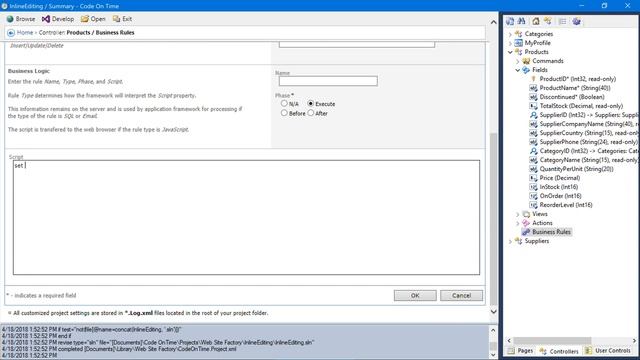Image resolution: width=640 pixels, height=360 pixels.
Task: Select SupplierCountry (String(15)) field
Action: pos(588,133)
